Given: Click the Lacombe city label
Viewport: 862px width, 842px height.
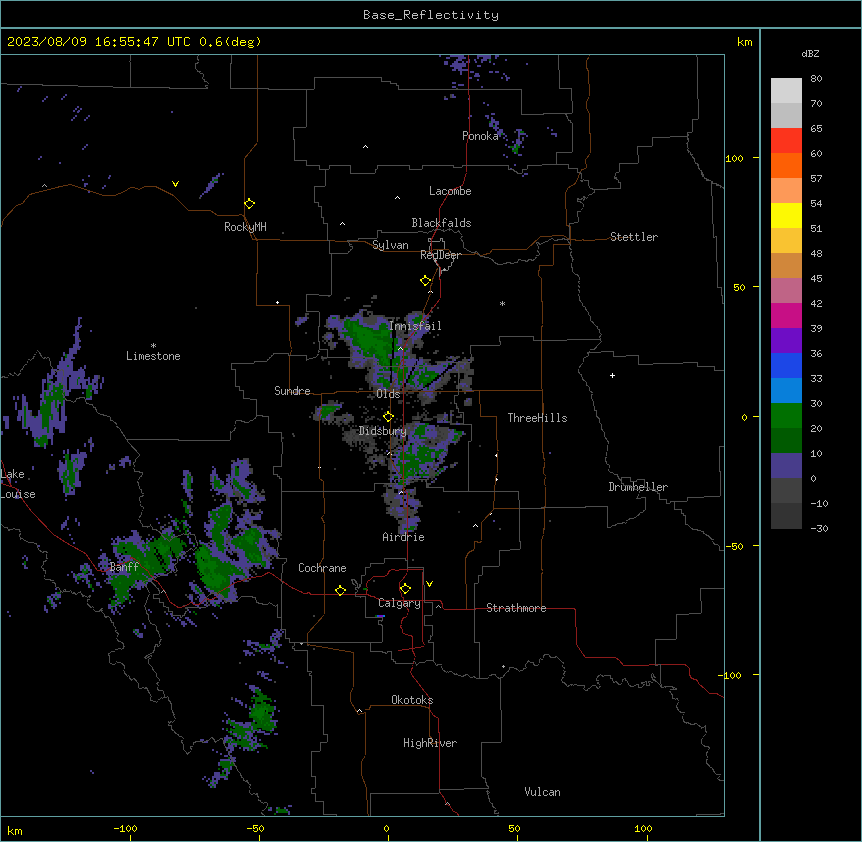Looking at the screenshot, I should (450, 191).
